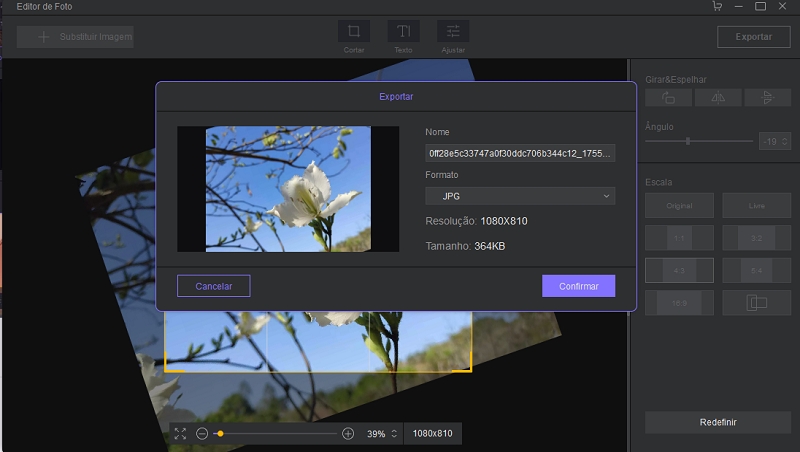Click the swap orientation scale icon
The image size is (800, 452).
757,303
